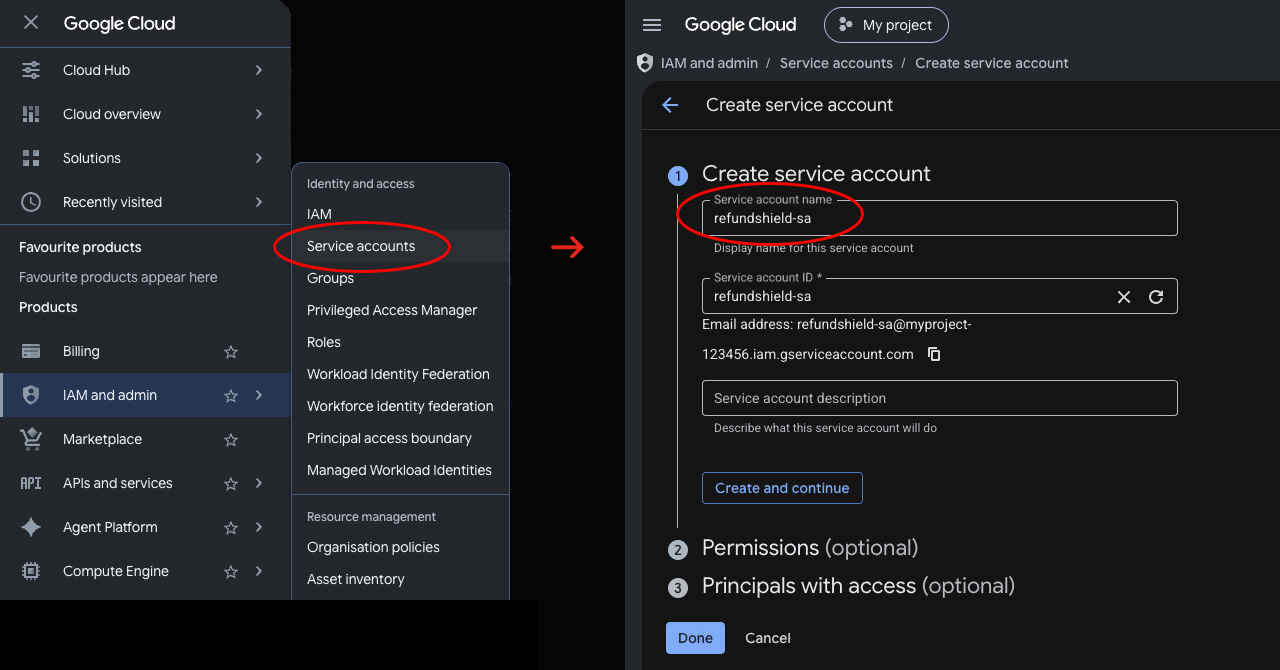Click the Service account name field
The height and width of the screenshot is (670, 1280).
940,218
